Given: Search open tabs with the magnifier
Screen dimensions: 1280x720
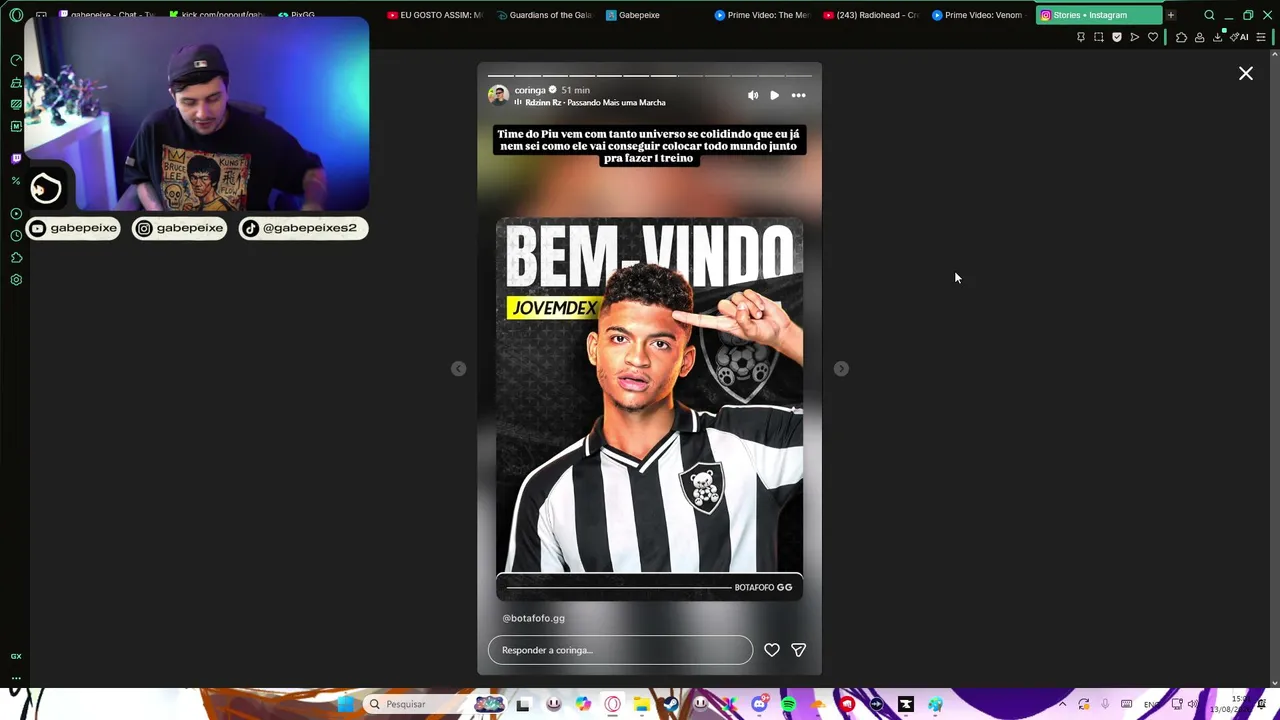Looking at the screenshot, I should [x=1209, y=15].
